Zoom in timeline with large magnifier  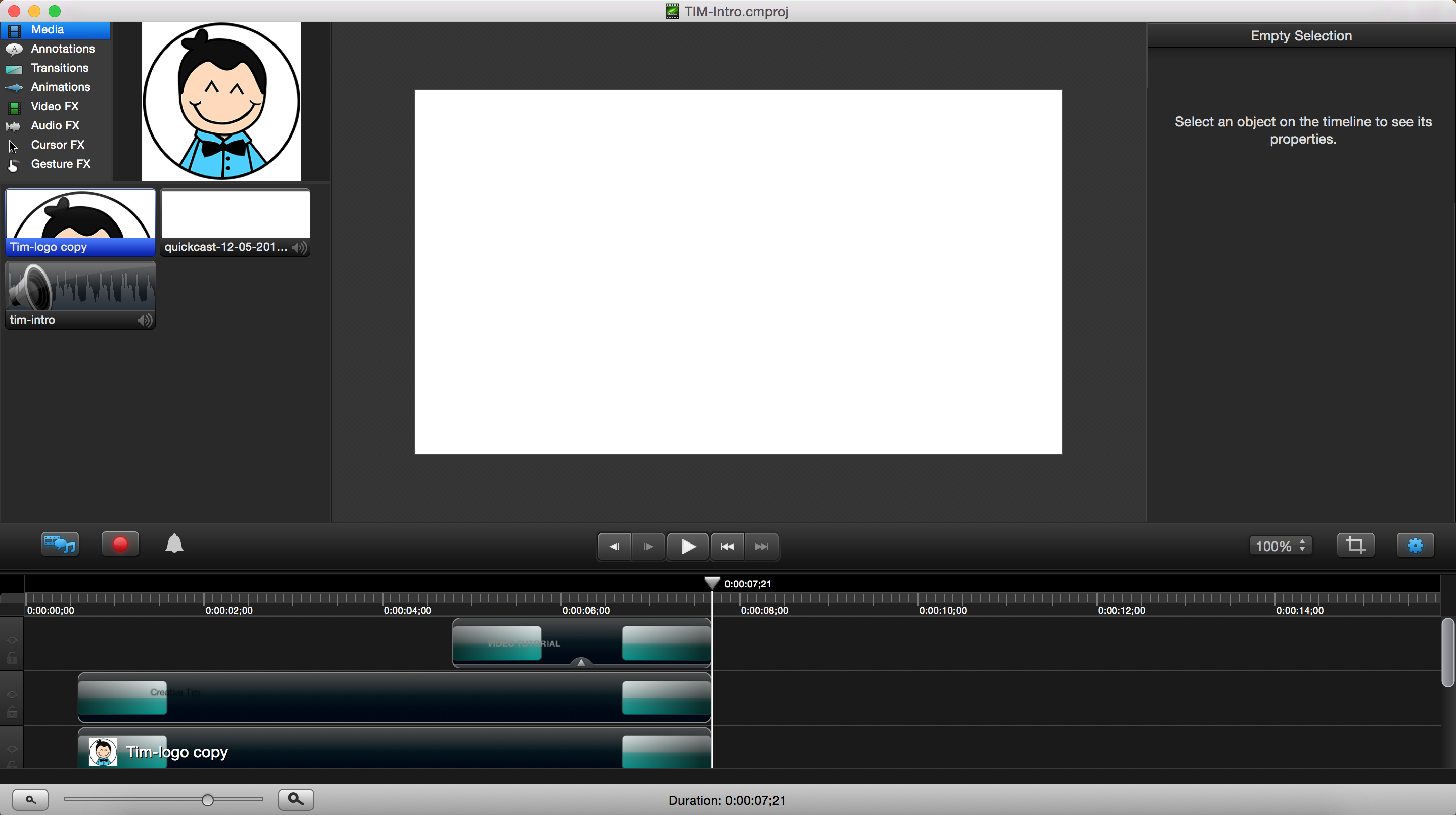coord(296,799)
